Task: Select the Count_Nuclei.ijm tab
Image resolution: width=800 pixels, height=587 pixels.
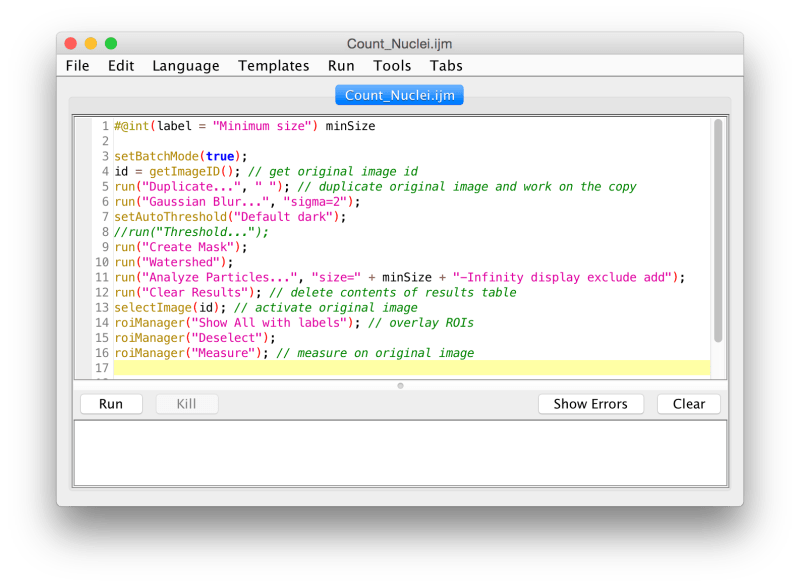Action: pos(399,95)
